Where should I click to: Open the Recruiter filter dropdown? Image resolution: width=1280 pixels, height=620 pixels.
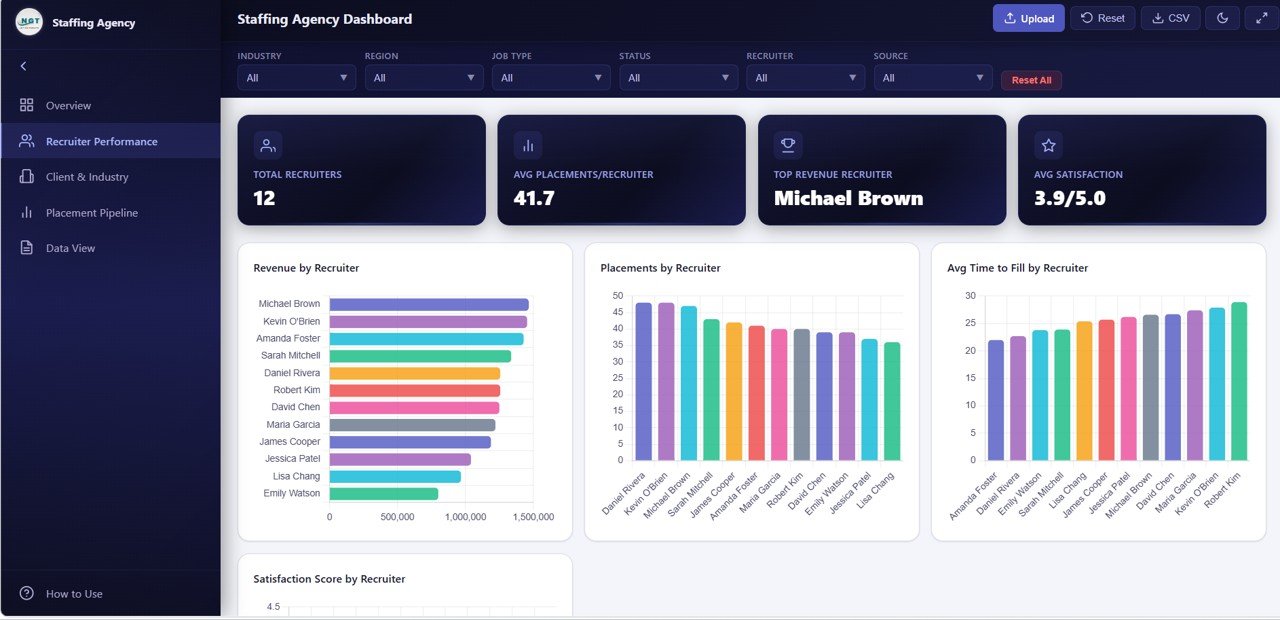pos(805,76)
